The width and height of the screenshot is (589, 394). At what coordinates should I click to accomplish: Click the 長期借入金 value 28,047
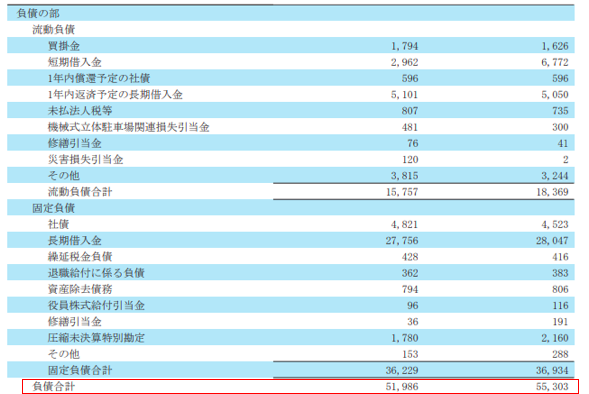click(x=552, y=241)
